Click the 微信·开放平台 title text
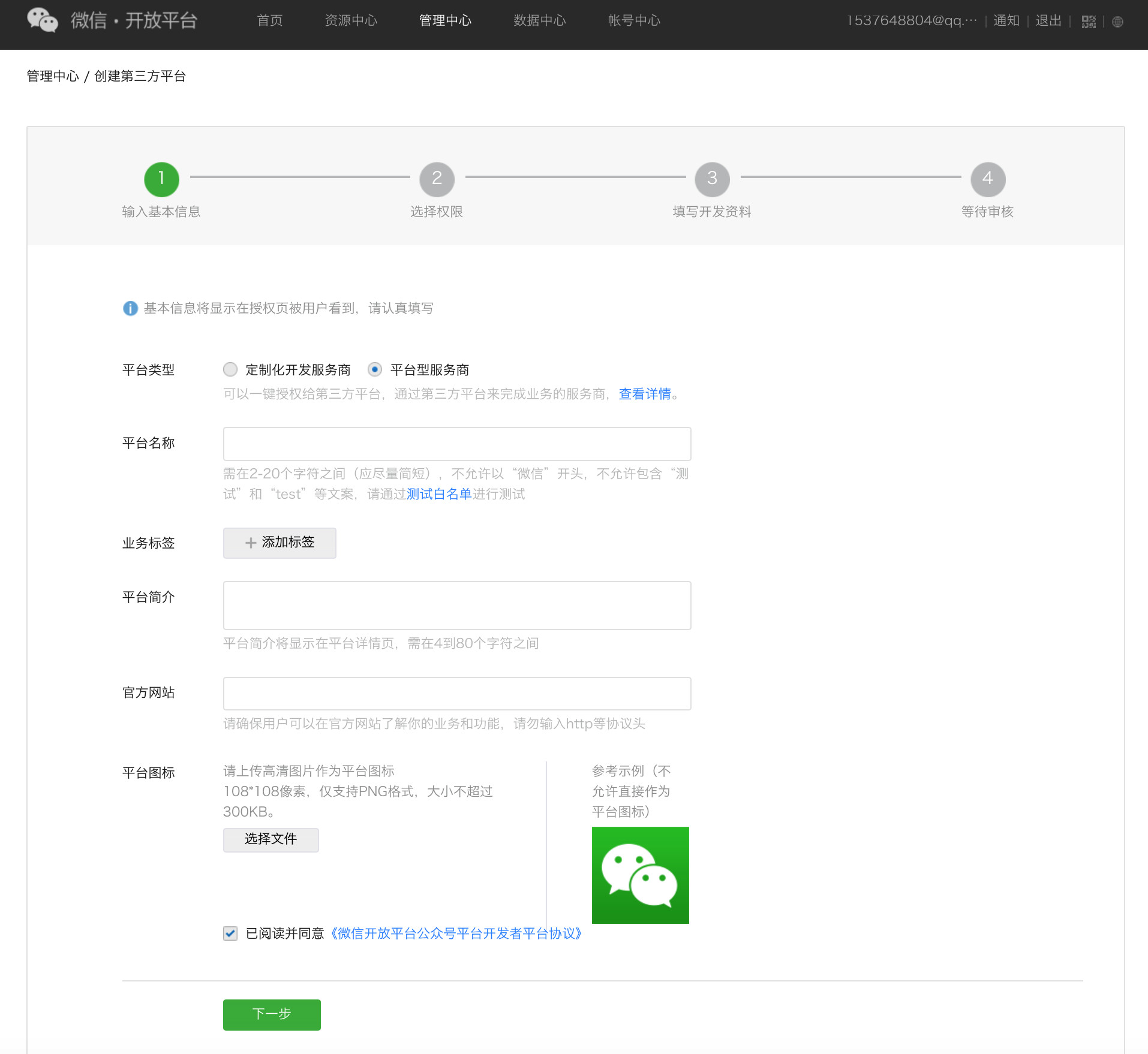1148x1054 pixels. pos(134,20)
